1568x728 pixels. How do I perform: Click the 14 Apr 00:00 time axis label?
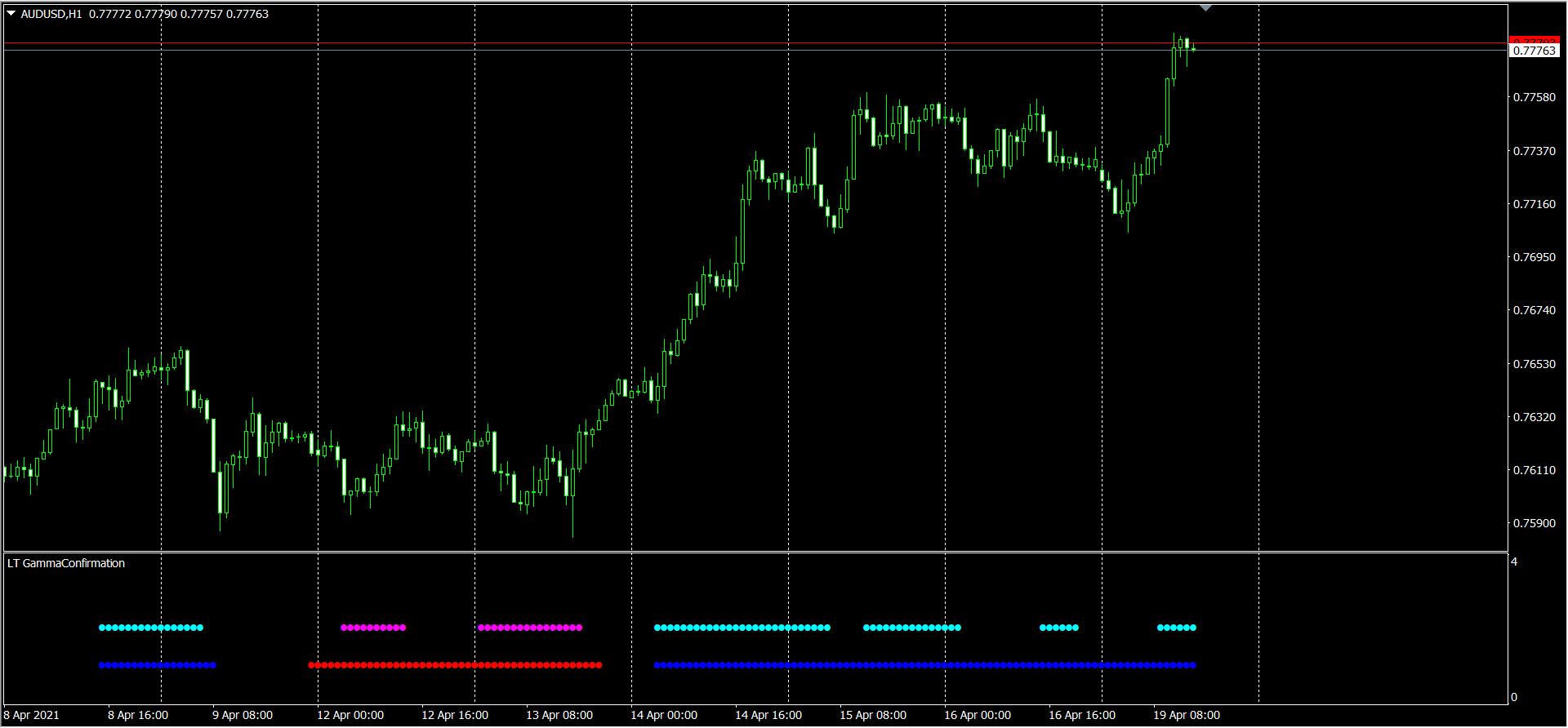click(x=663, y=715)
